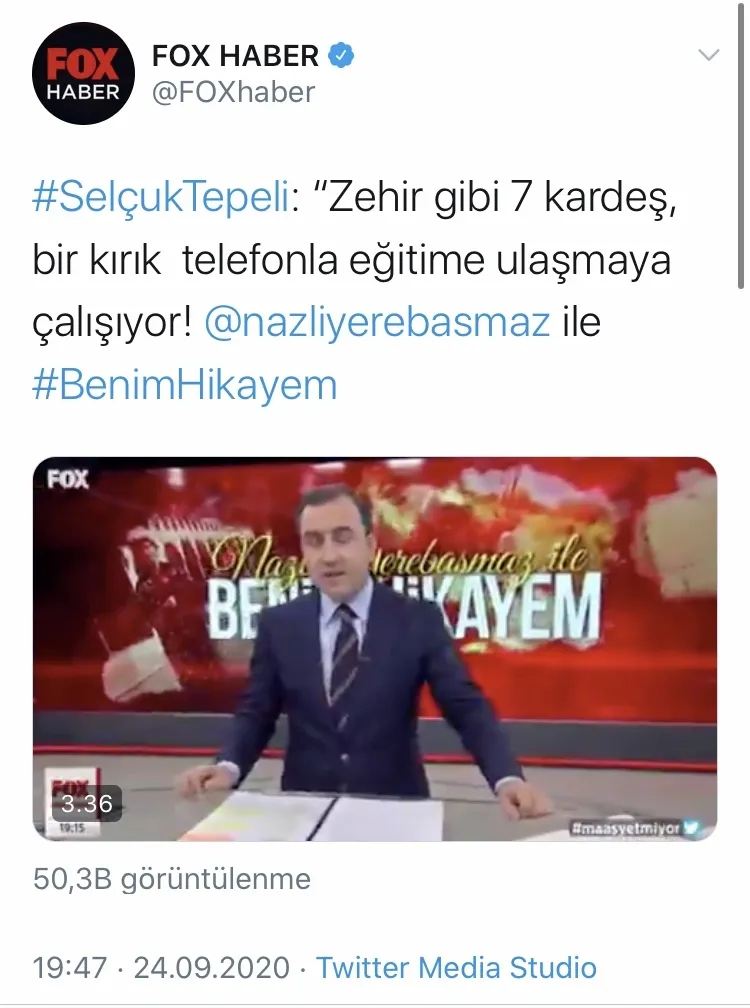Viewport: 750px width, 1008px height.
Task: Open the #BenimHikayem hashtag
Action: tap(185, 384)
